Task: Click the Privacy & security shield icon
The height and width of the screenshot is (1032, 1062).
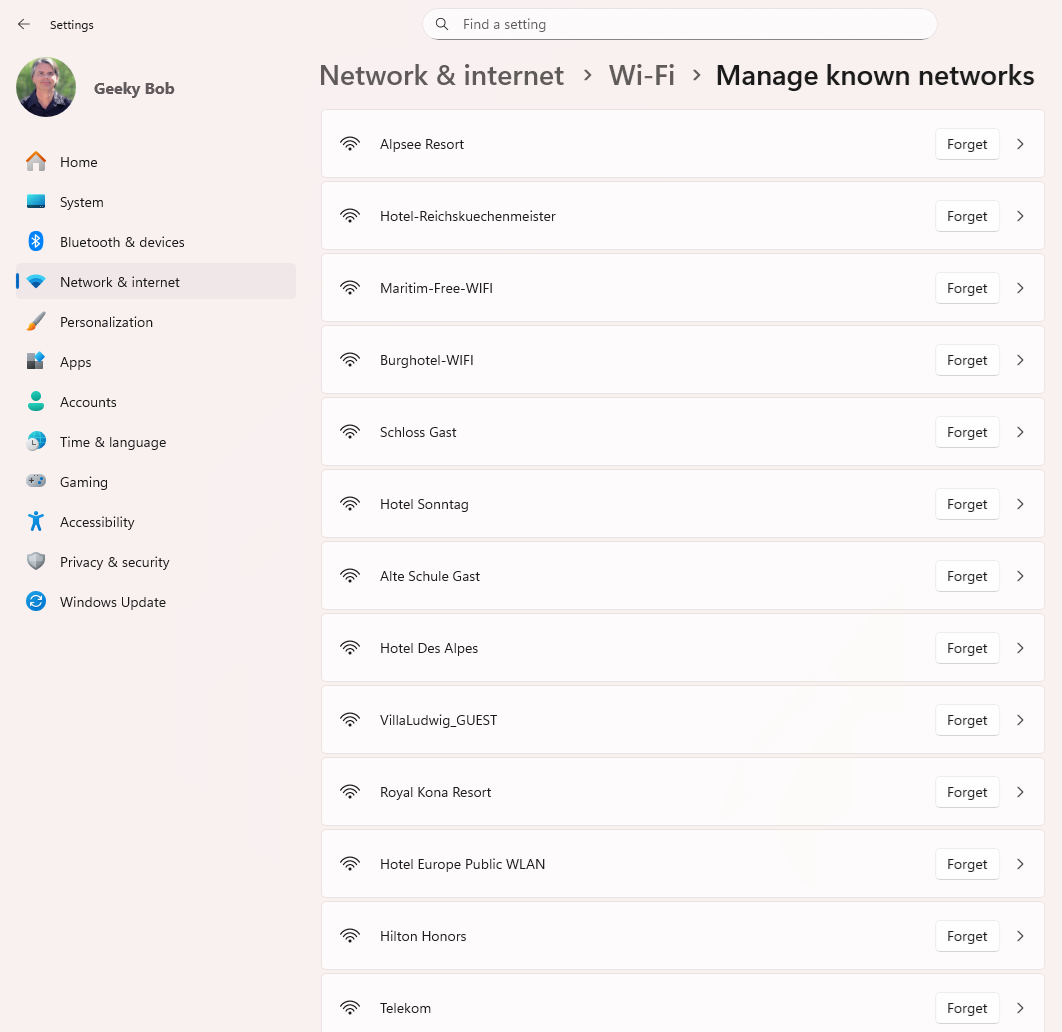Action: tap(36, 562)
